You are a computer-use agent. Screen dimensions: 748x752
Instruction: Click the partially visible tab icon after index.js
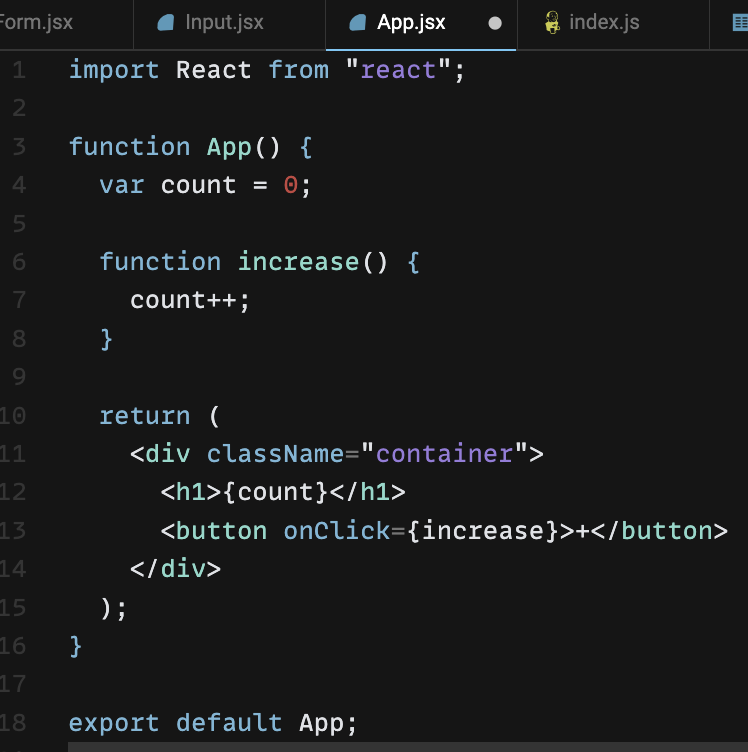click(x=740, y=23)
